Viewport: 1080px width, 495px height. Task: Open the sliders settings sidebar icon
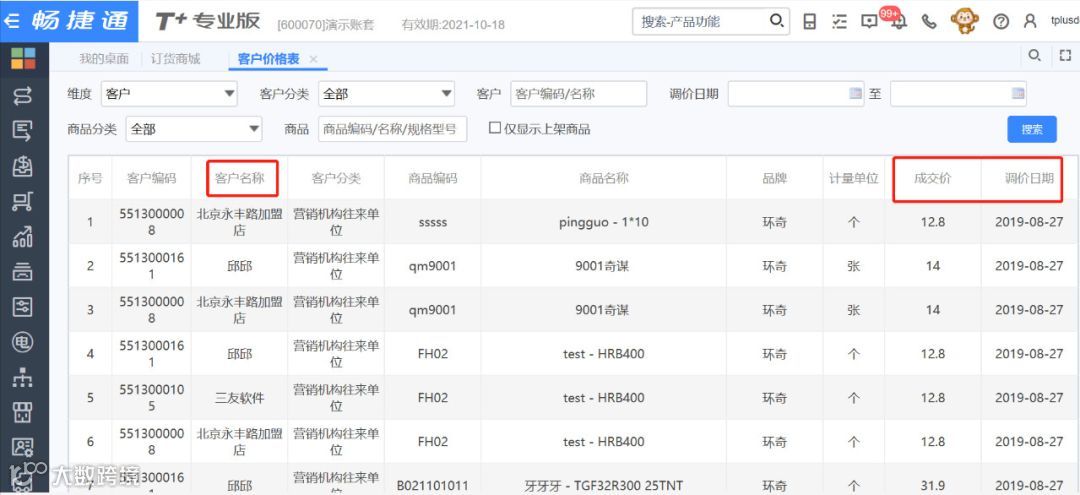tap(23, 307)
